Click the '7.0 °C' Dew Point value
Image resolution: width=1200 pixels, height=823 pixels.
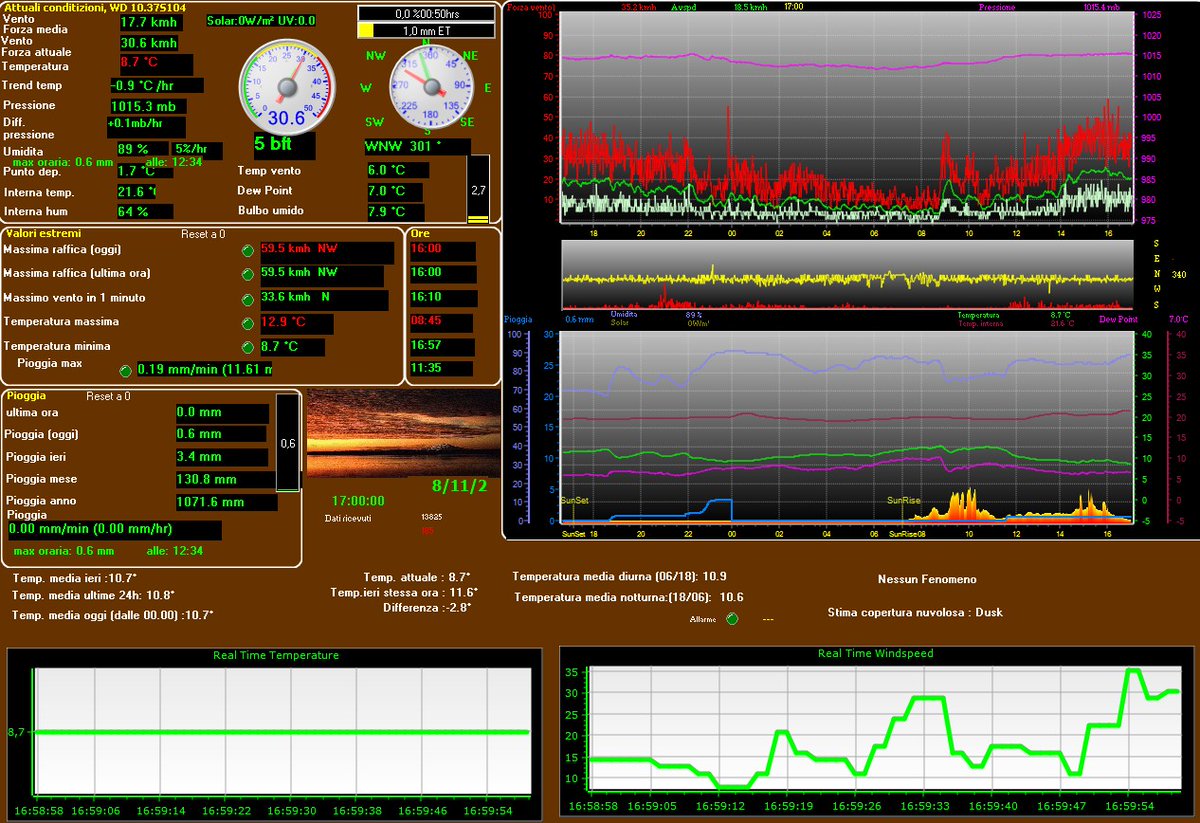coord(393,191)
